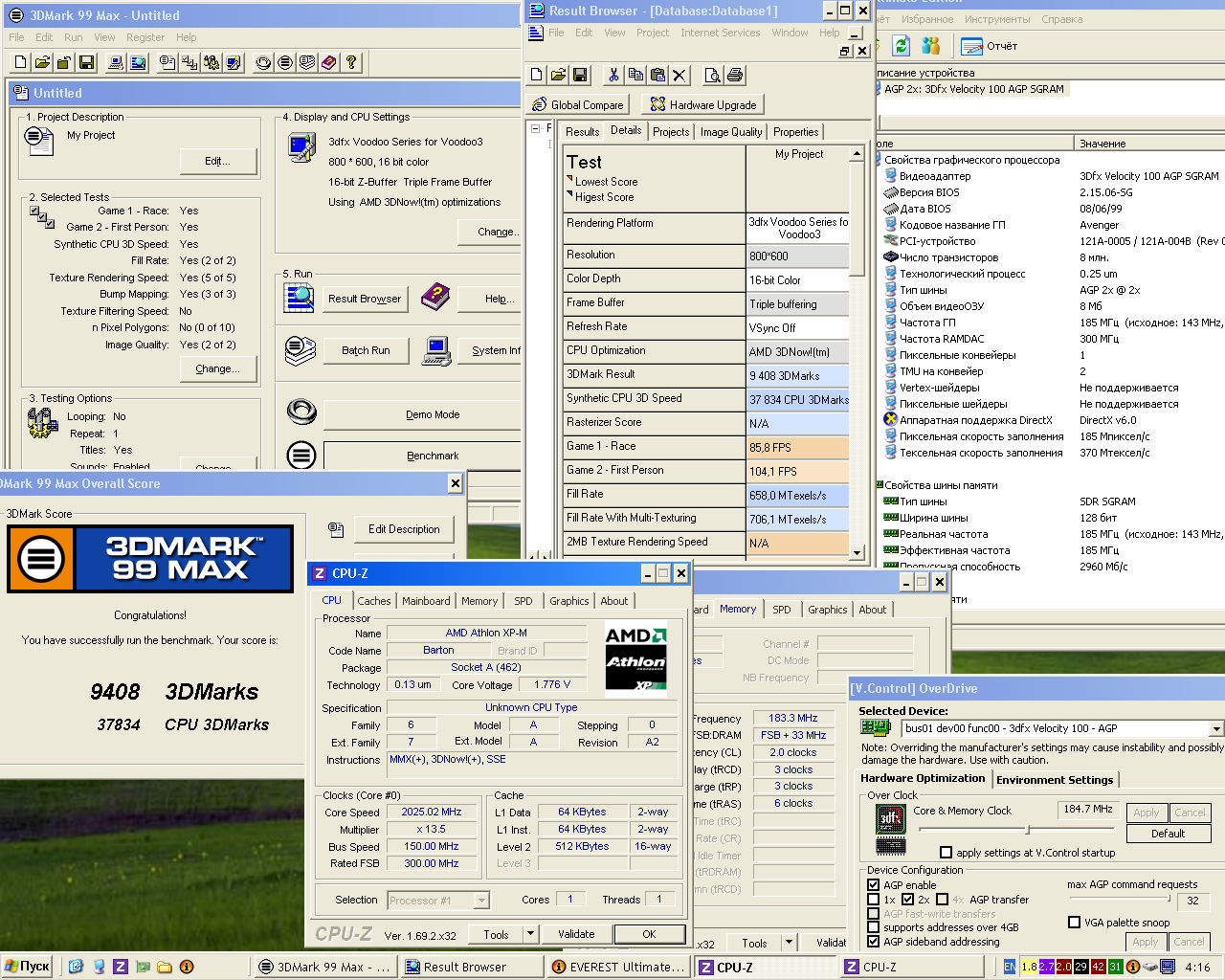Click the yellow question mark icon in 3DMark toolbar

[x=351, y=63]
